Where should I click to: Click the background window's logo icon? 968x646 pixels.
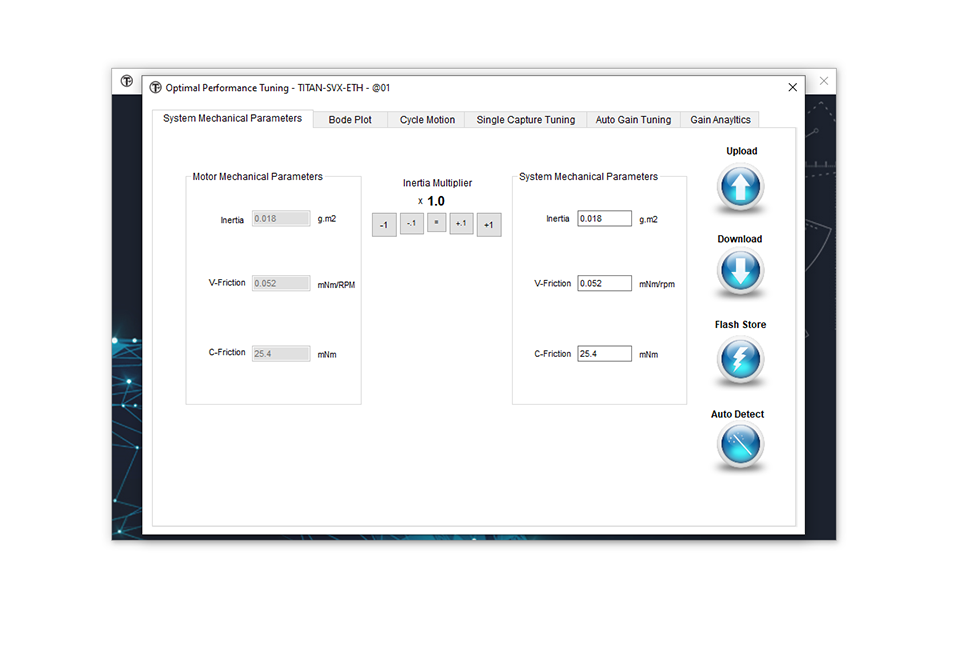pos(126,81)
